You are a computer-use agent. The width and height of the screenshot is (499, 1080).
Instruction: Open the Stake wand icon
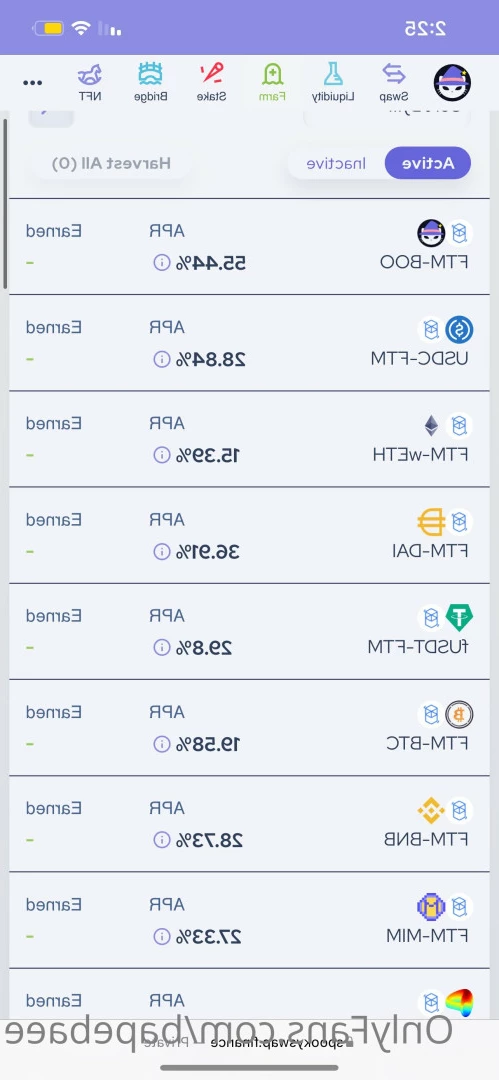(x=212, y=74)
